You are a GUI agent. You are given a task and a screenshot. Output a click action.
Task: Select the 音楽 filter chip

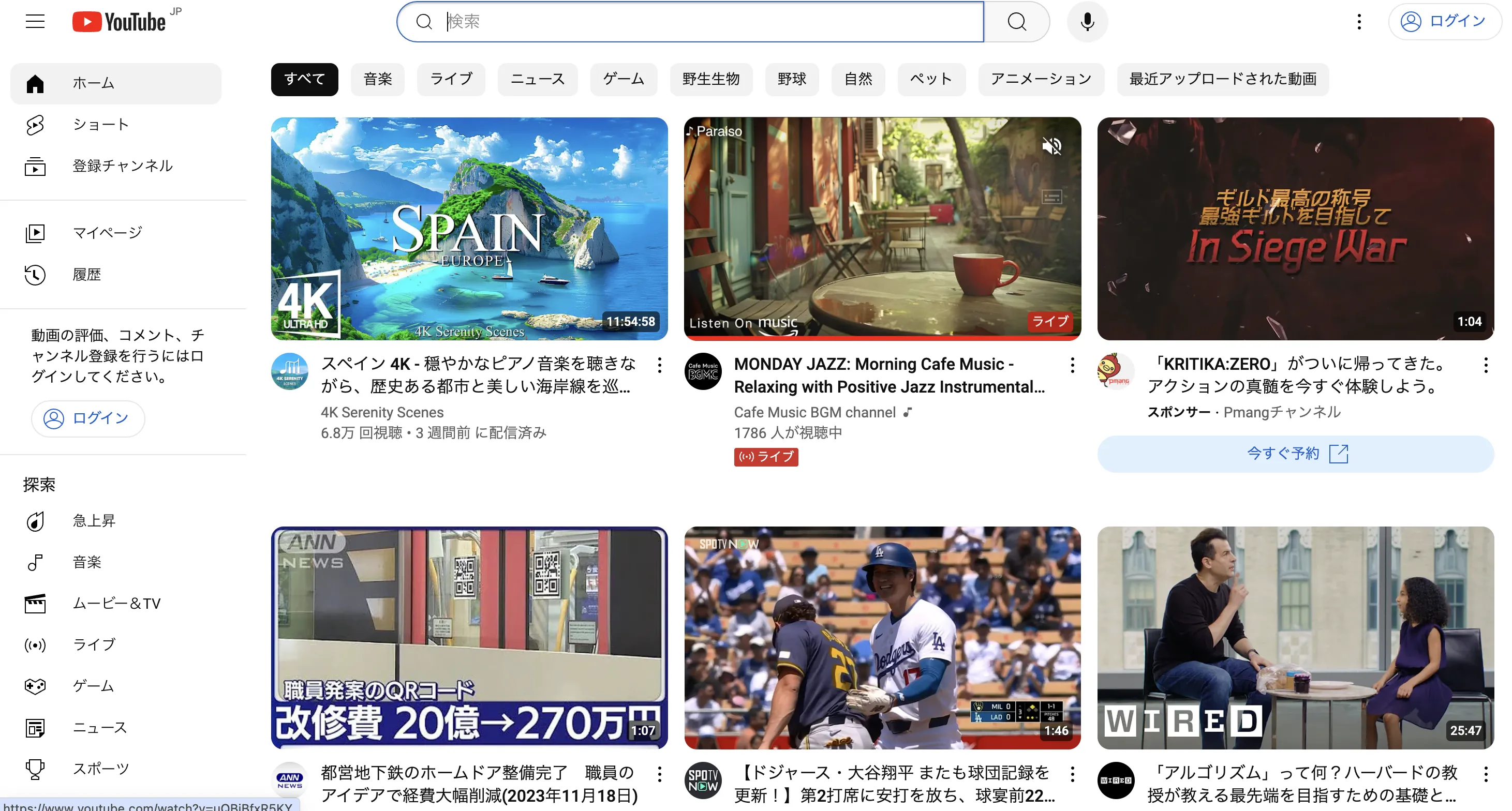pyautogui.click(x=377, y=79)
